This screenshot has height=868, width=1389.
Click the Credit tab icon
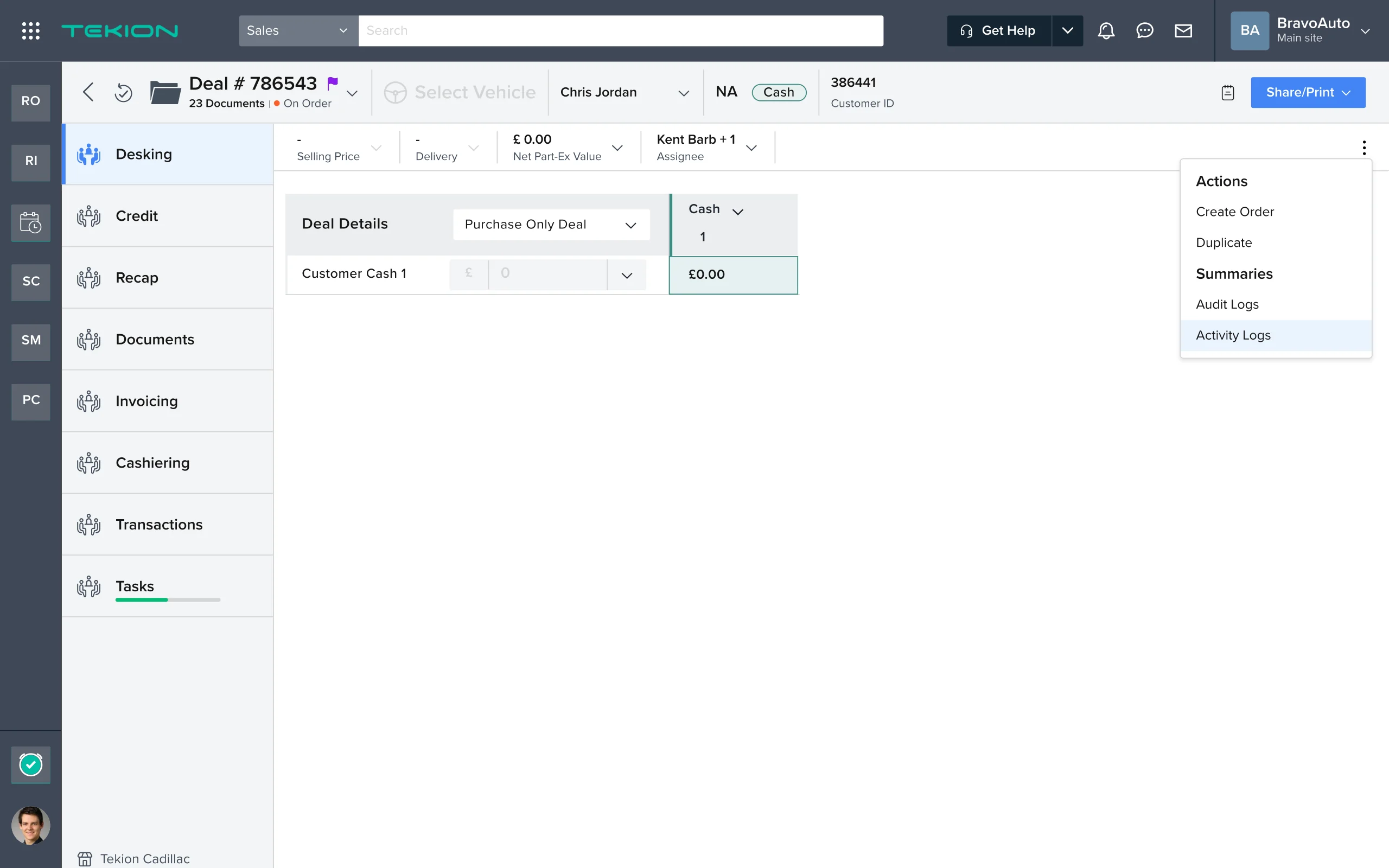(x=88, y=216)
